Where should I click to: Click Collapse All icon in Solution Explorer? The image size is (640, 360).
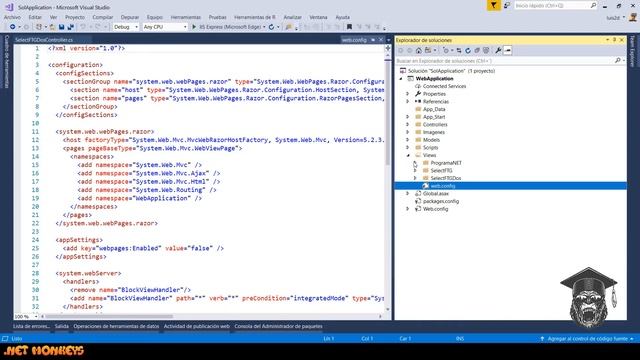tap(477, 50)
